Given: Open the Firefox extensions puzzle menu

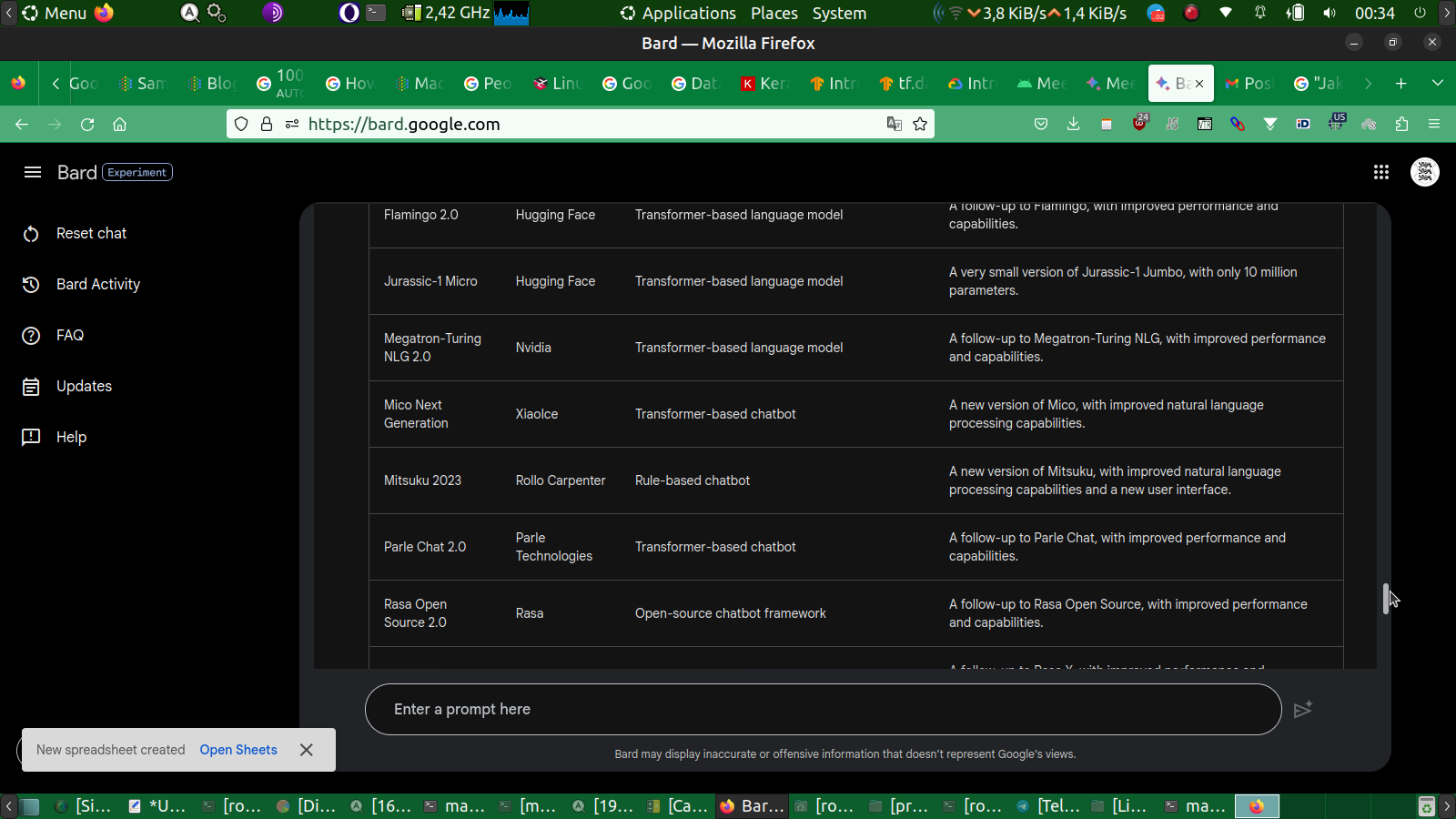Looking at the screenshot, I should point(1401,124).
